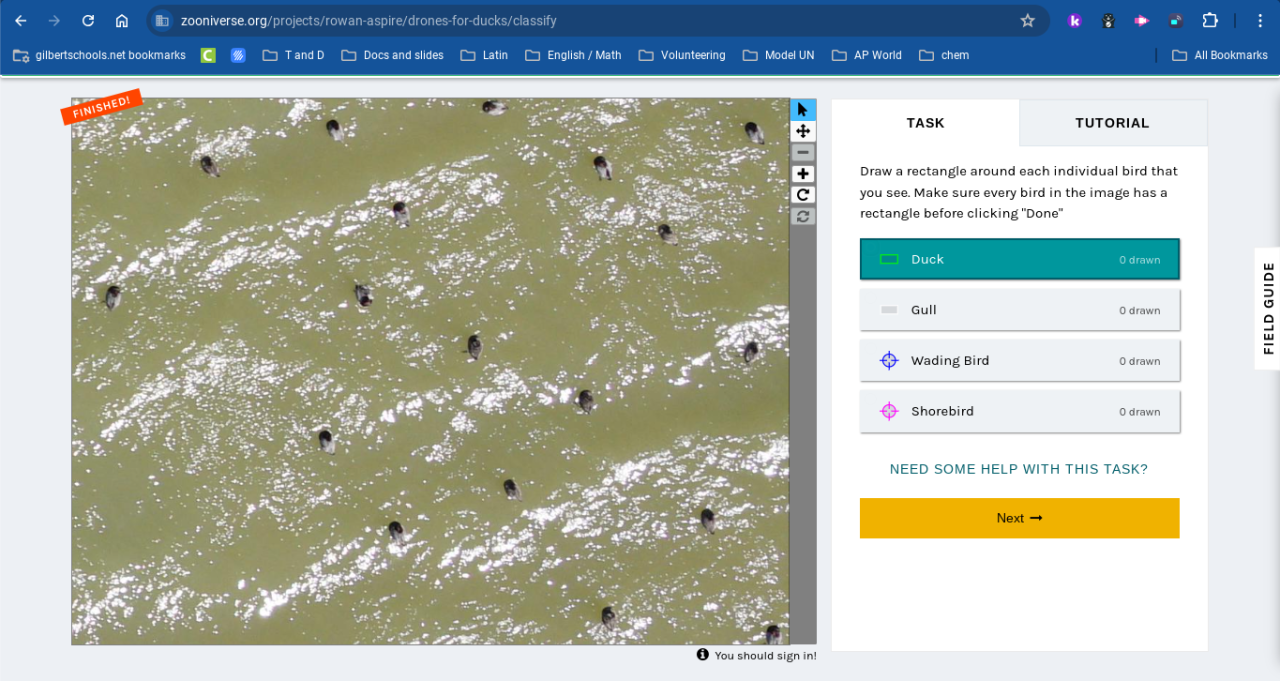The height and width of the screenshot is (681, 1280).
Task: Click the info icon beside sign-in notice
Action: [703, 654]
